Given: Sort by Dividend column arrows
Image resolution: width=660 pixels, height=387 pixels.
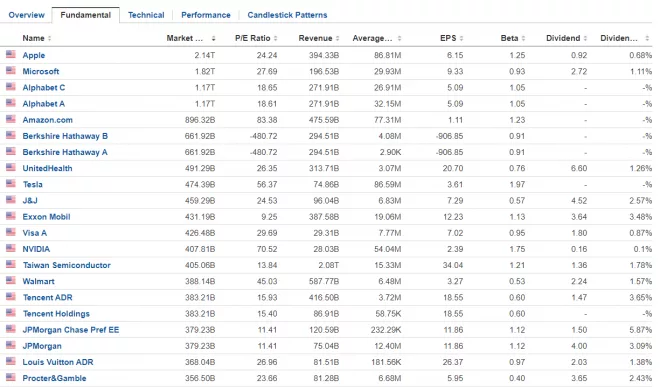Looking at the screenshot, I should pyautogui.click(x=585, y=38).
